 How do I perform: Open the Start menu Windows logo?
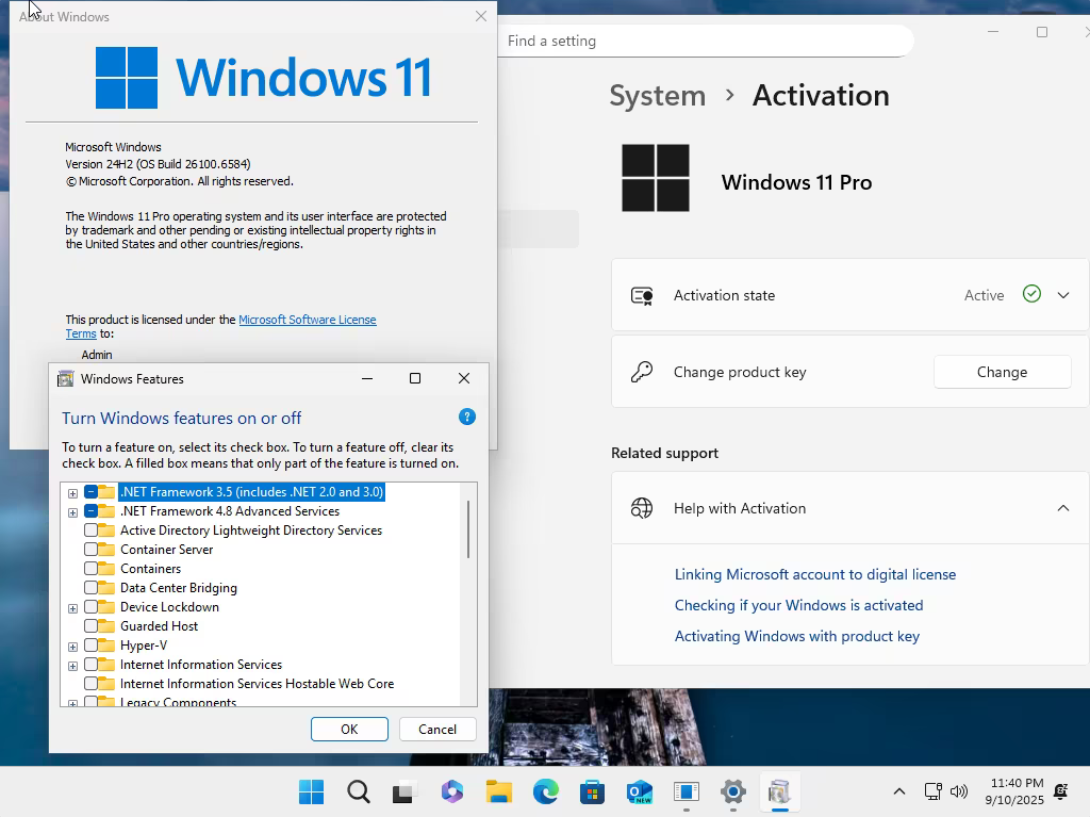point(311,791)
